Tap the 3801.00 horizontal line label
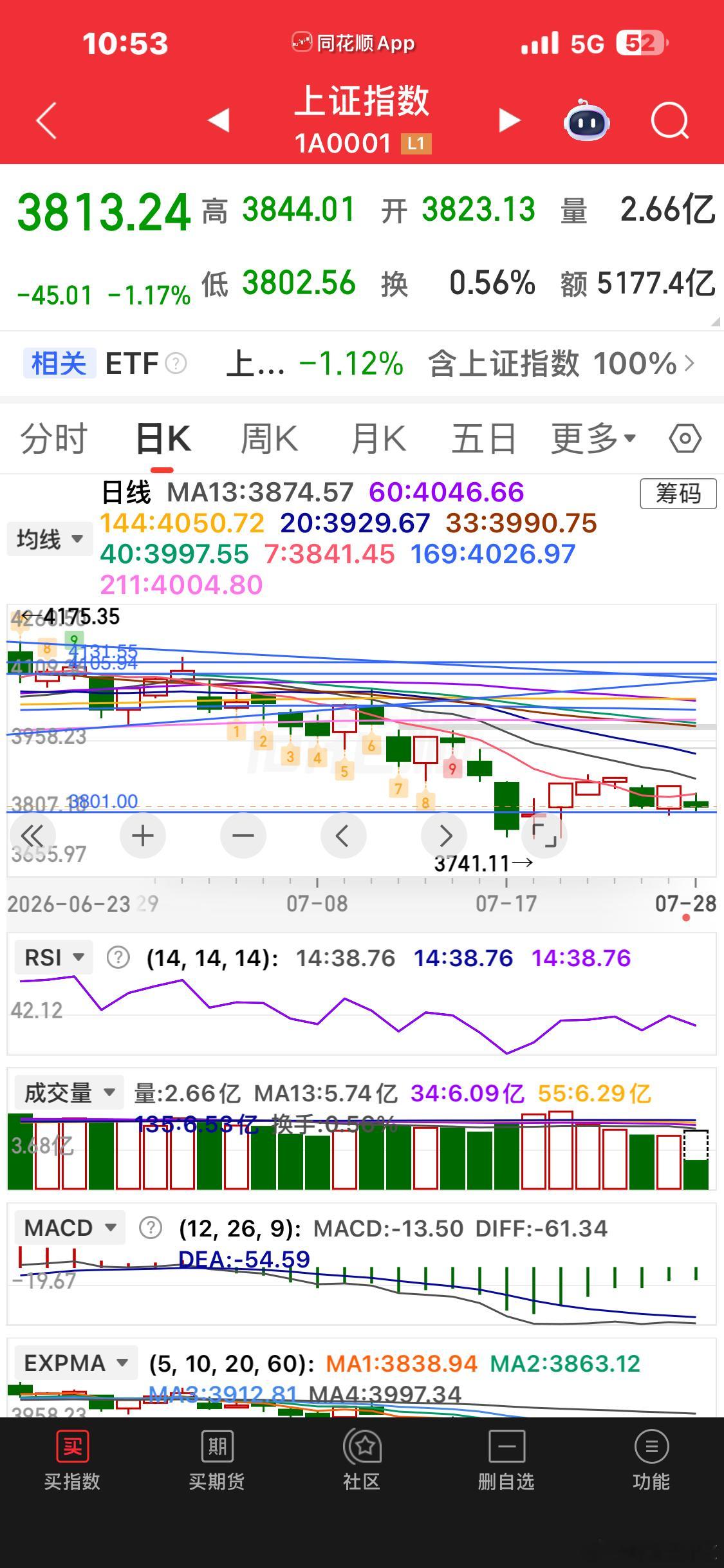 pyautogui.click(x=103, y=801)
